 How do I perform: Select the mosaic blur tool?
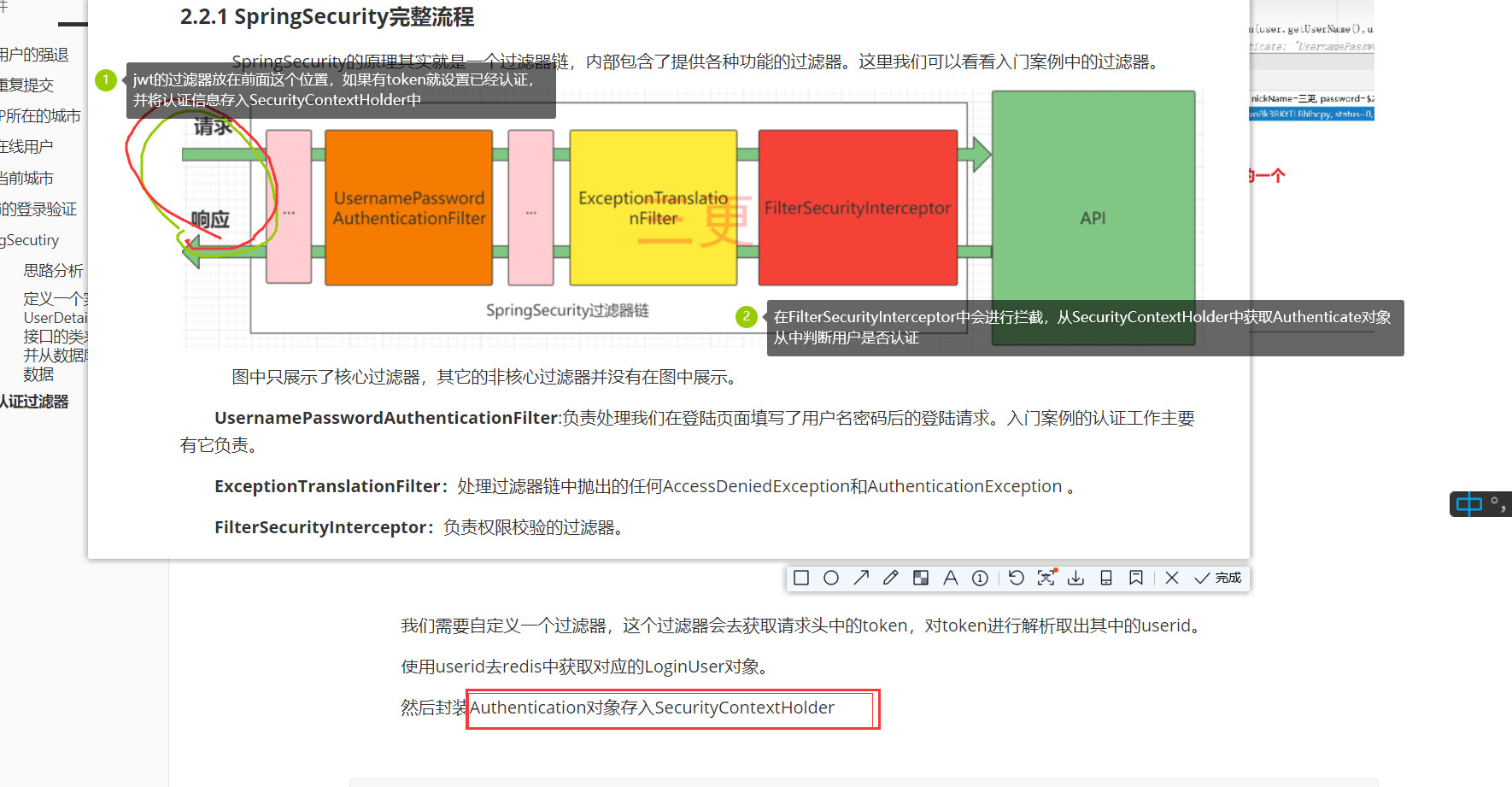[x=921, y=579]
